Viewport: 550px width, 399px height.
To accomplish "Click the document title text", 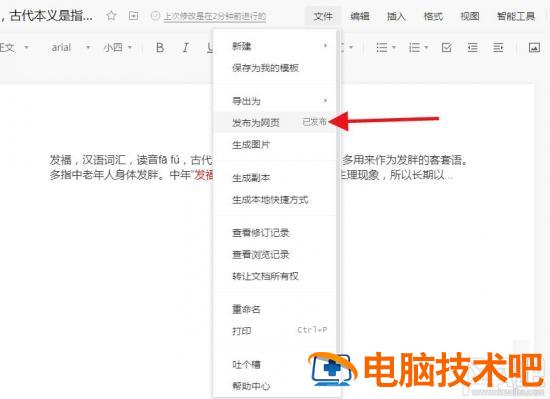I will click(47, 15).
